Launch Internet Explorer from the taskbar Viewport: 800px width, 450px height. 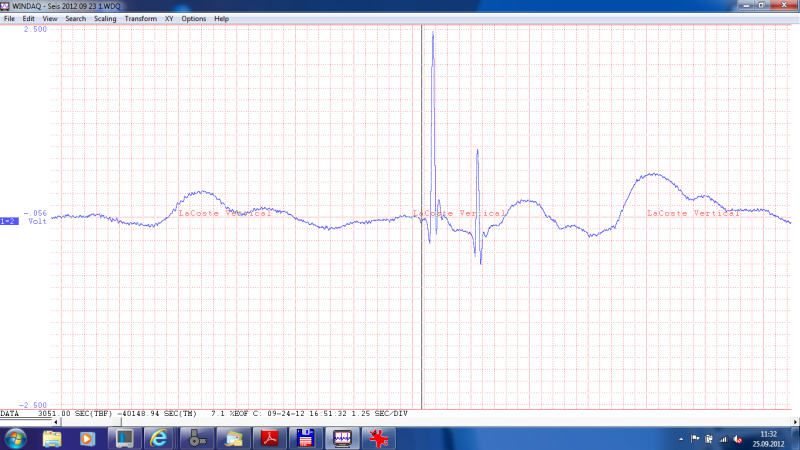[x=159, y=439]
